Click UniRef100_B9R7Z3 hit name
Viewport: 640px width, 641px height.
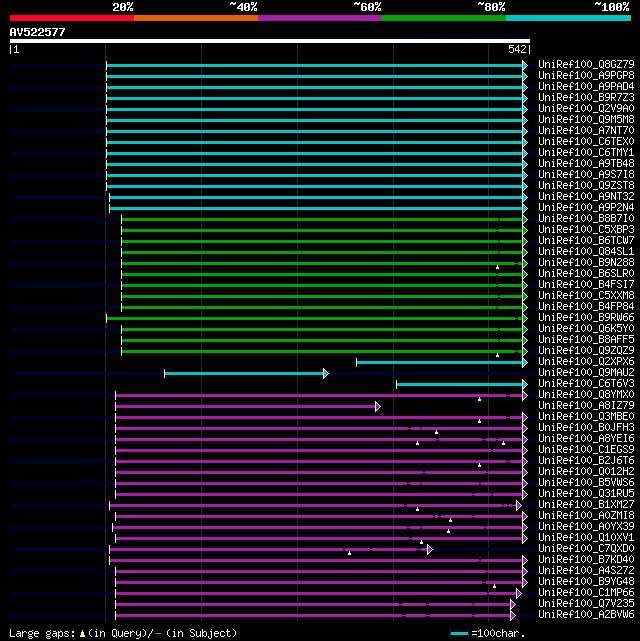[586, 98]
